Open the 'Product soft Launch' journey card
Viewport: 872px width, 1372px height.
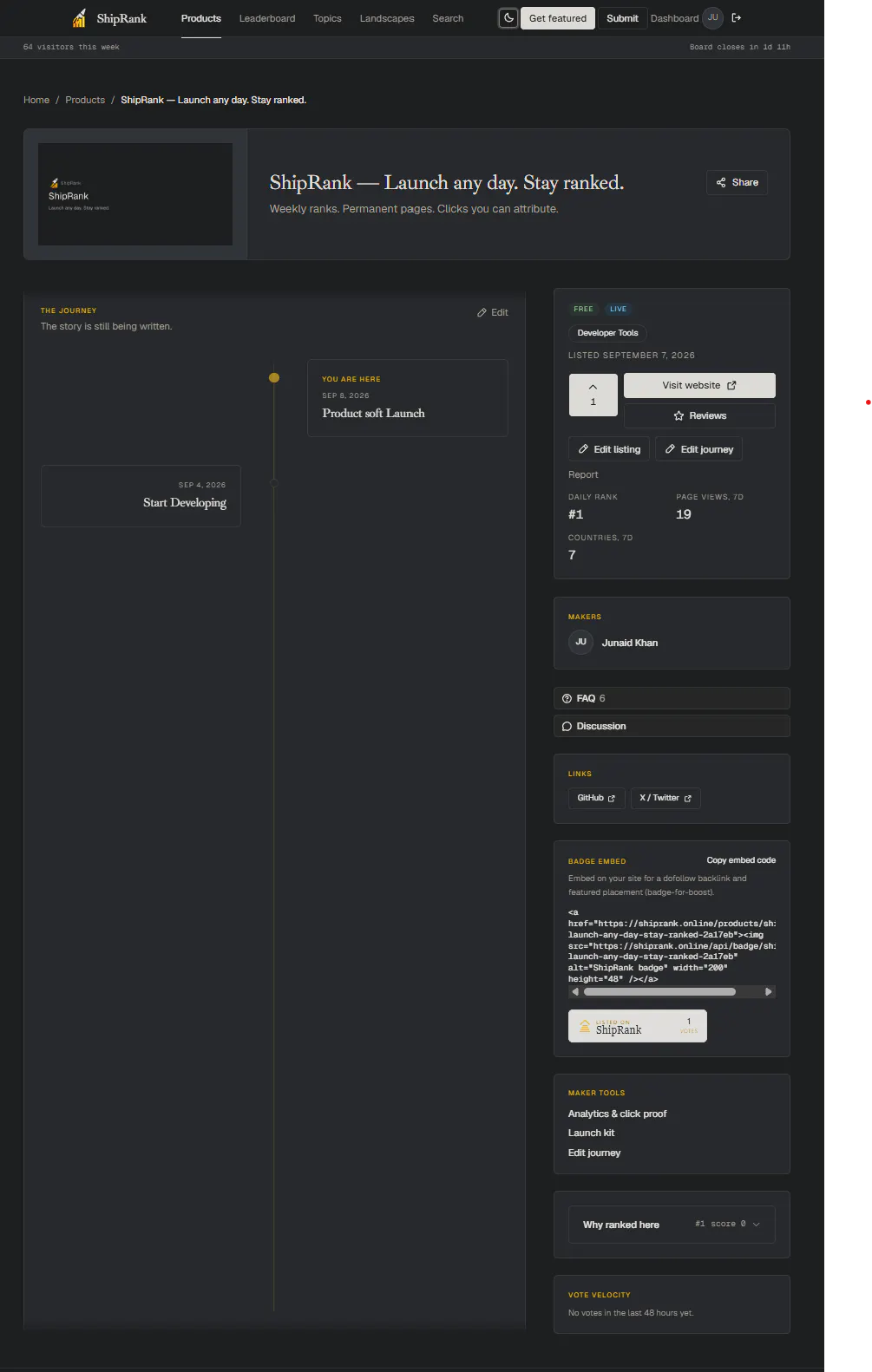(408, 398)
